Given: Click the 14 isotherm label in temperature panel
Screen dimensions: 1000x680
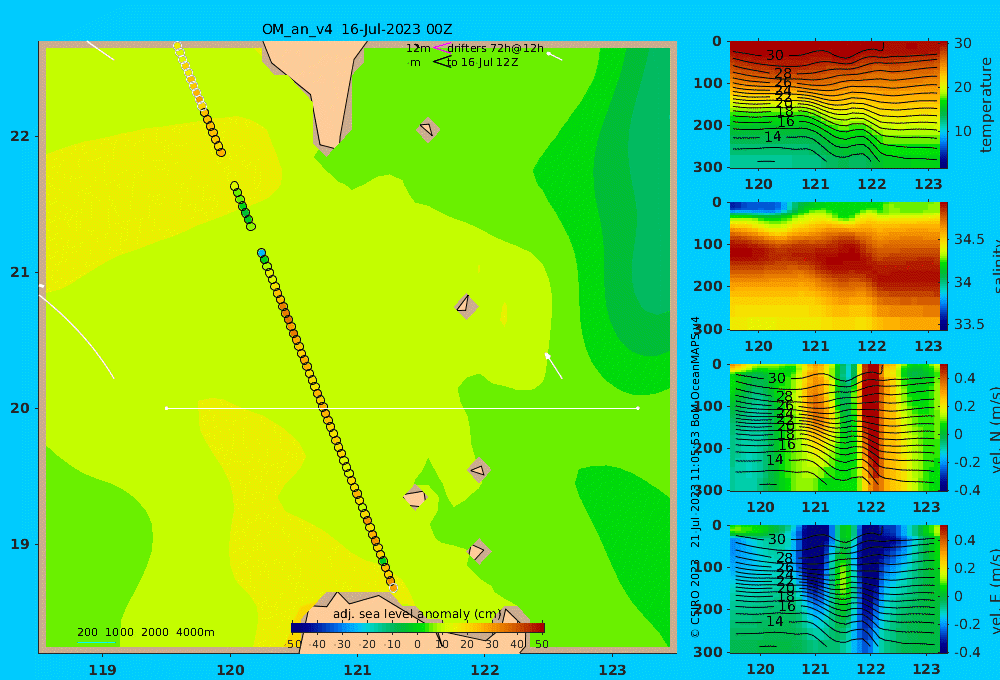Looking at the screenshot, I should click(772, 137).
